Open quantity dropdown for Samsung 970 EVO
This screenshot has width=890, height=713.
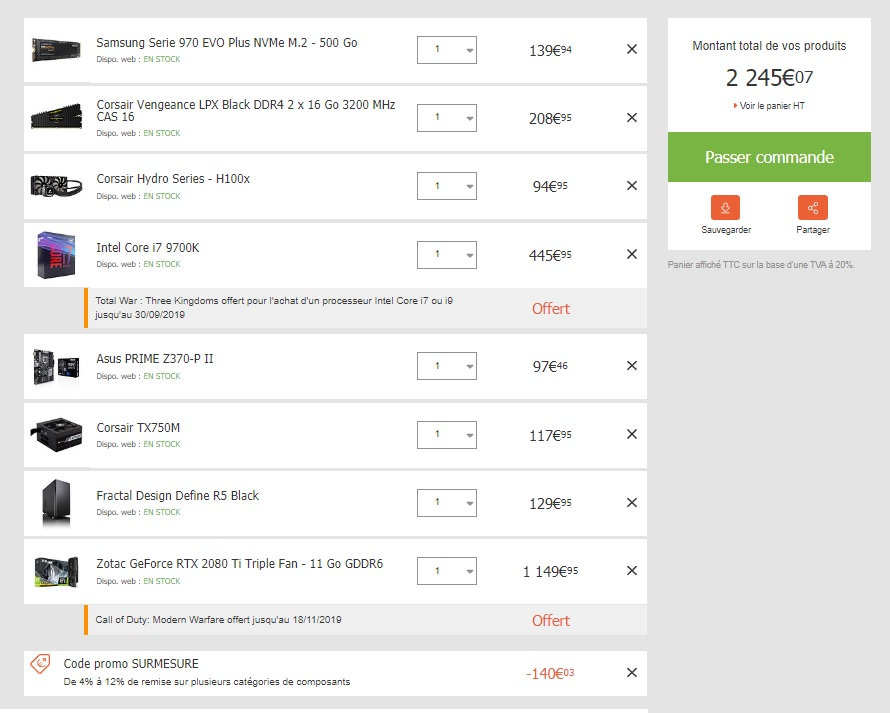(447, 50)
